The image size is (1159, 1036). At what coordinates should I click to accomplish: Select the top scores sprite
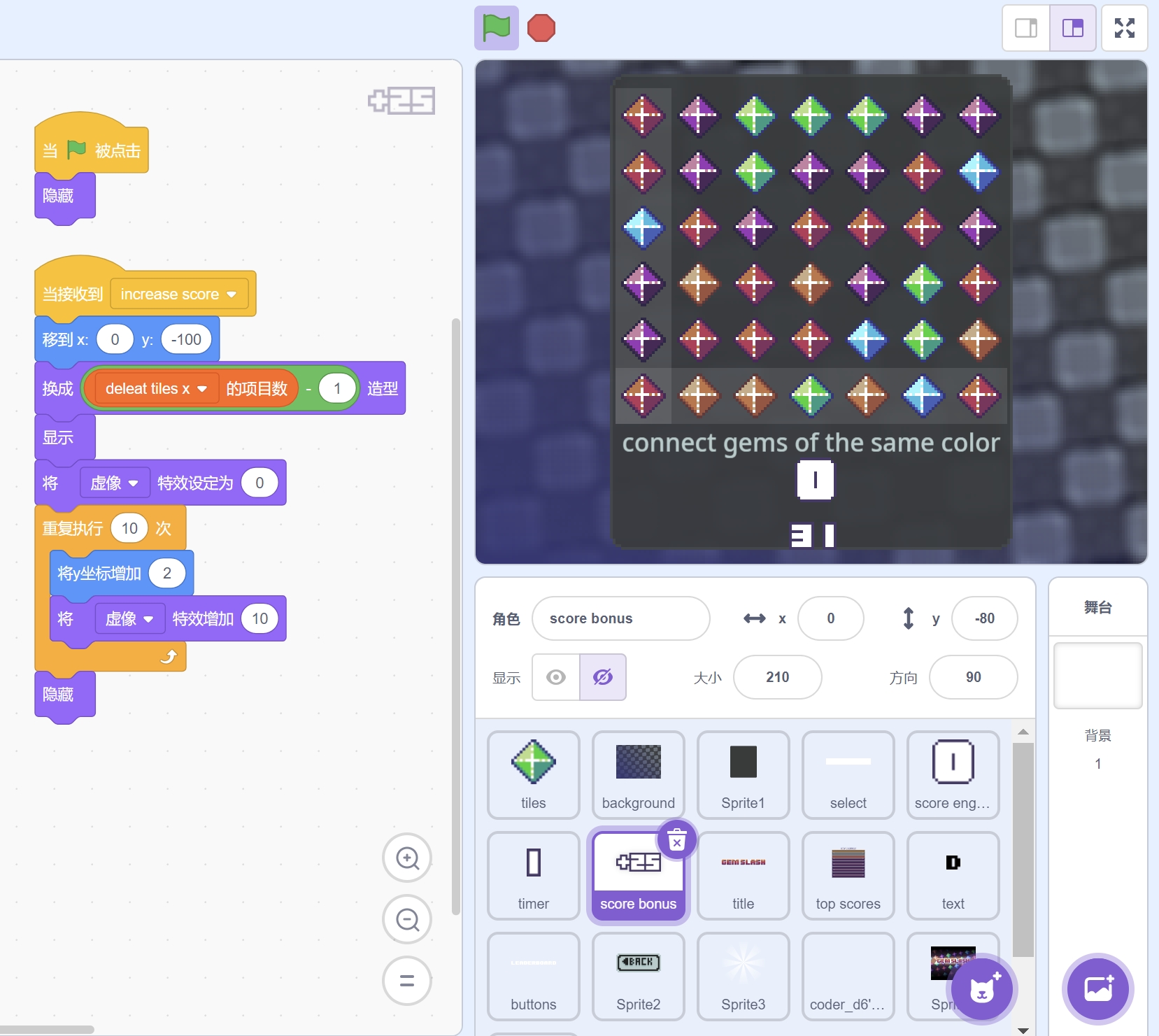coord(848,875)
